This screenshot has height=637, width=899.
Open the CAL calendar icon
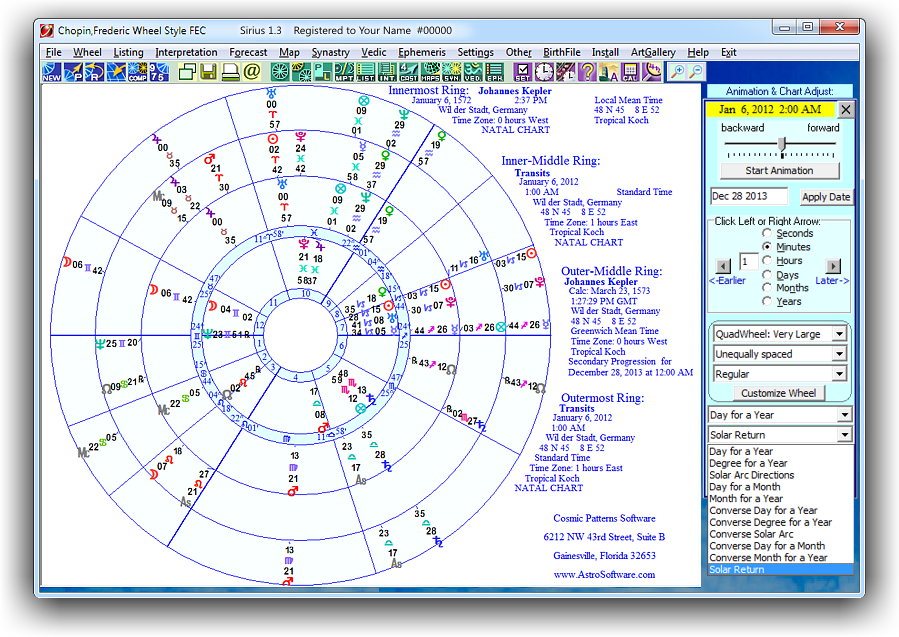630,72
